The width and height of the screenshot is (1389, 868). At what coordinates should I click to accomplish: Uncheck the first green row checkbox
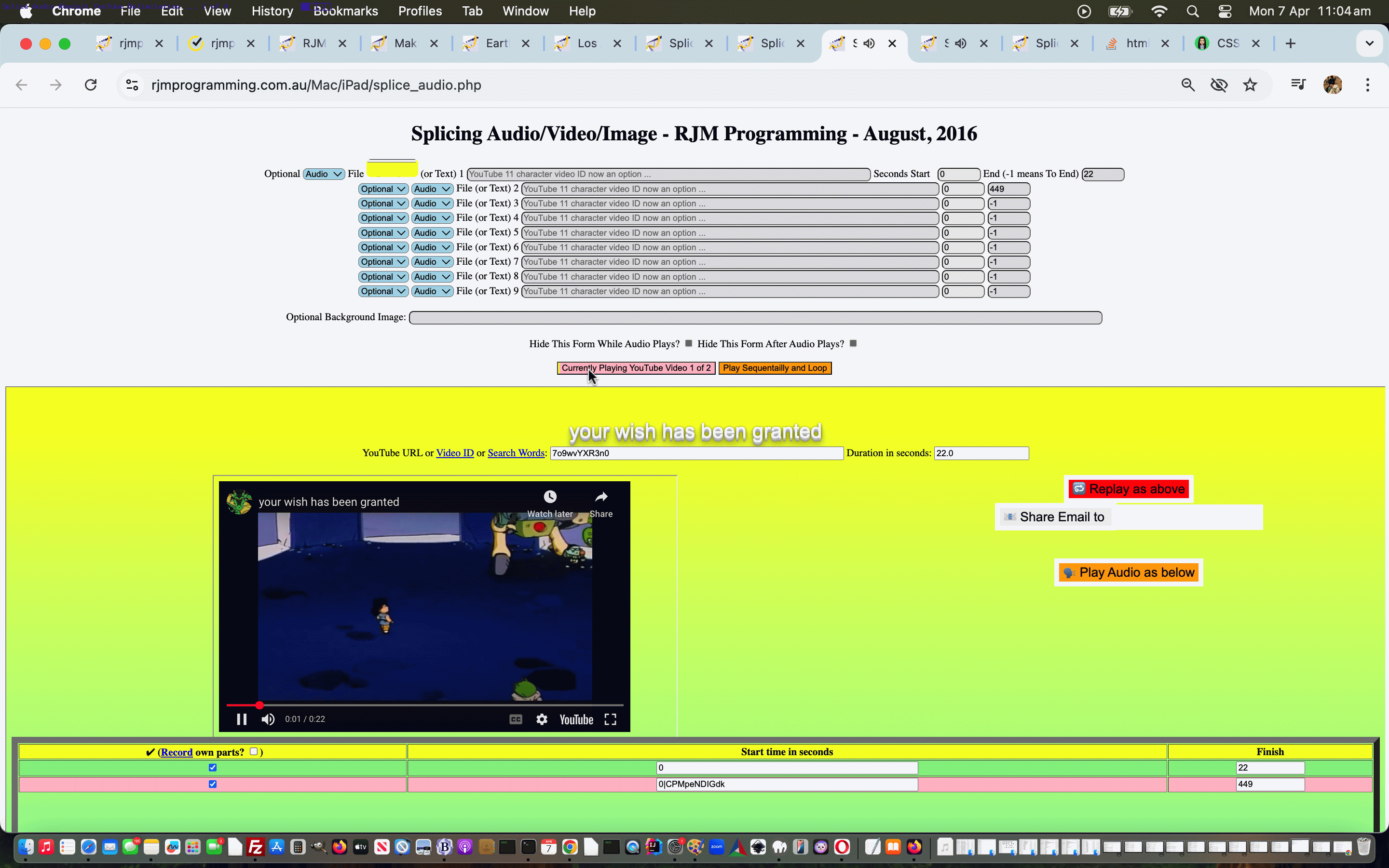[213, 768]
